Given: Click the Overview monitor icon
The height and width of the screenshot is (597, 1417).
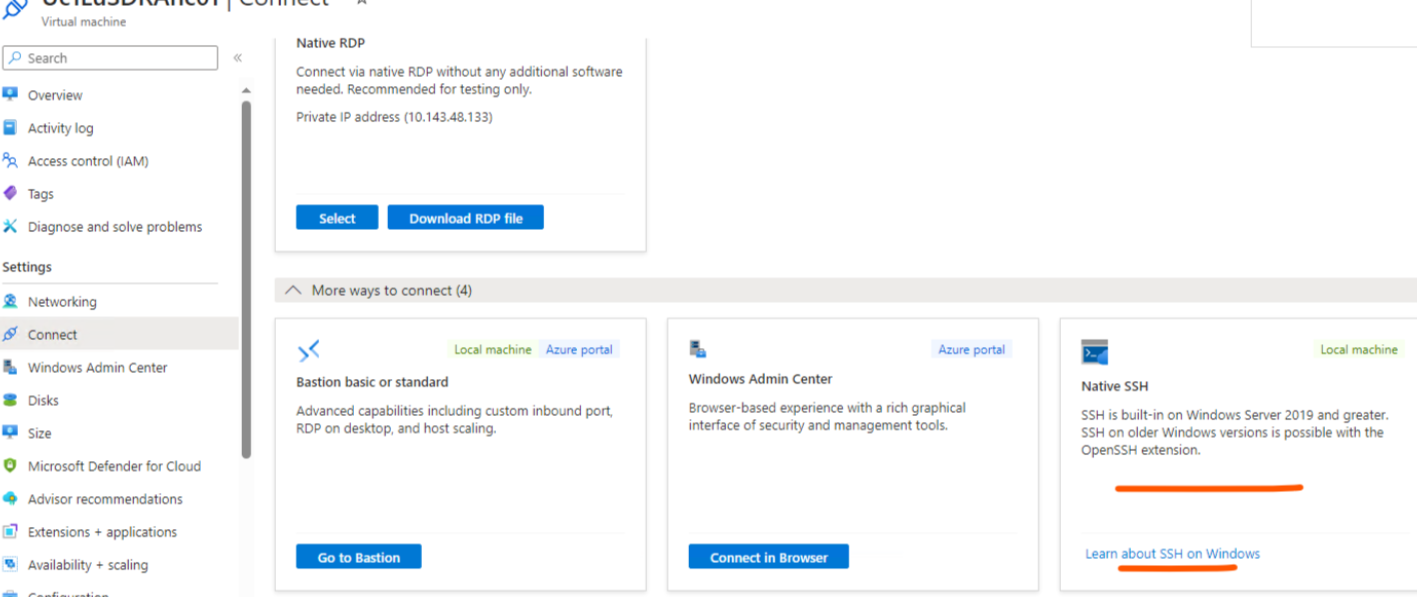Looking at the screenshot, I should click(10, 94).
